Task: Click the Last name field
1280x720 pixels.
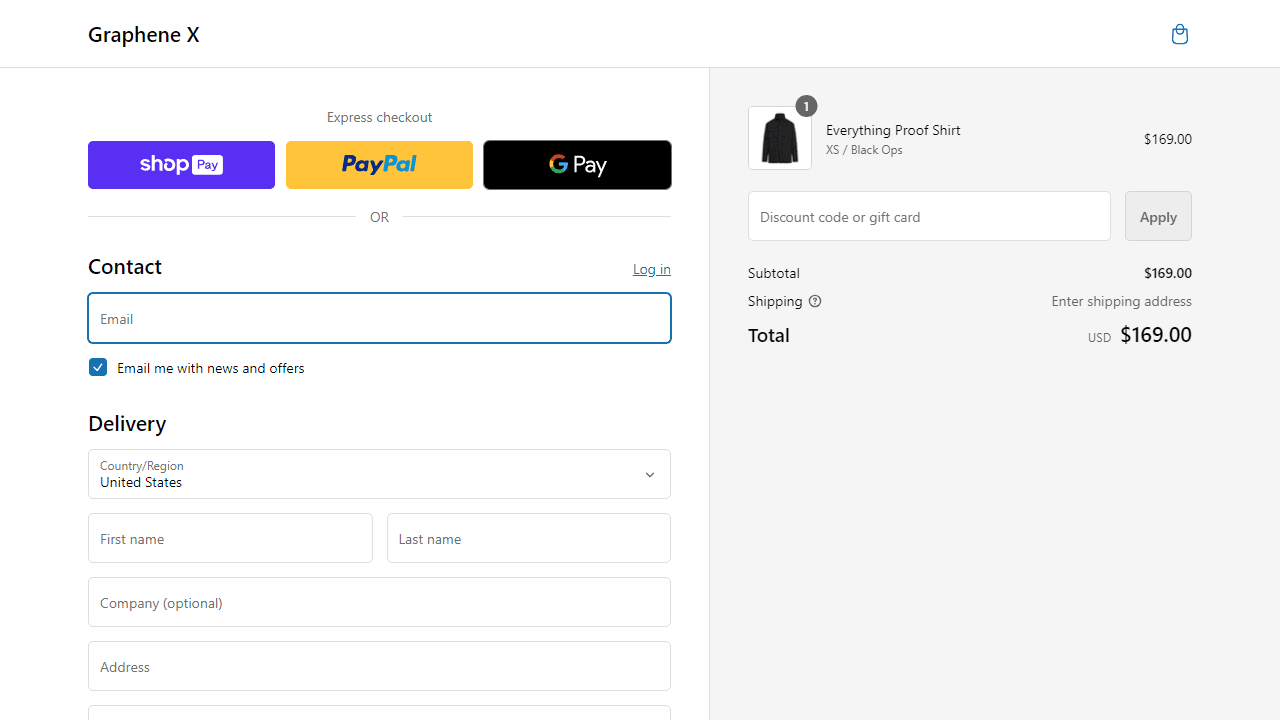Action: (529, 538)
